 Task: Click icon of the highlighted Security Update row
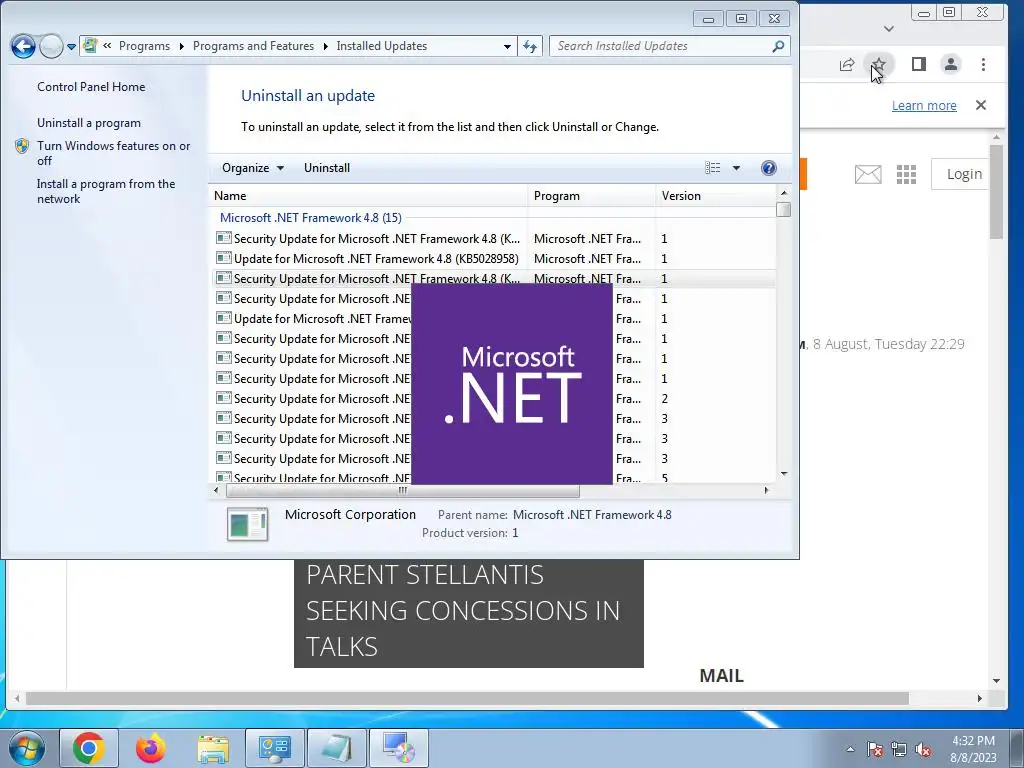coord(223,278)
